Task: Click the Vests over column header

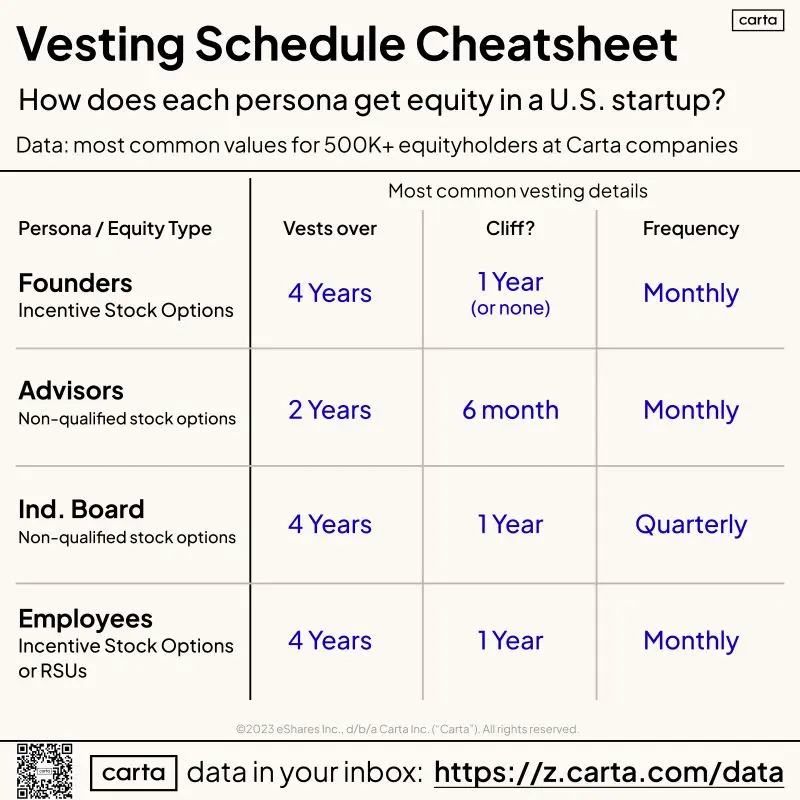Action: [330, 228]
